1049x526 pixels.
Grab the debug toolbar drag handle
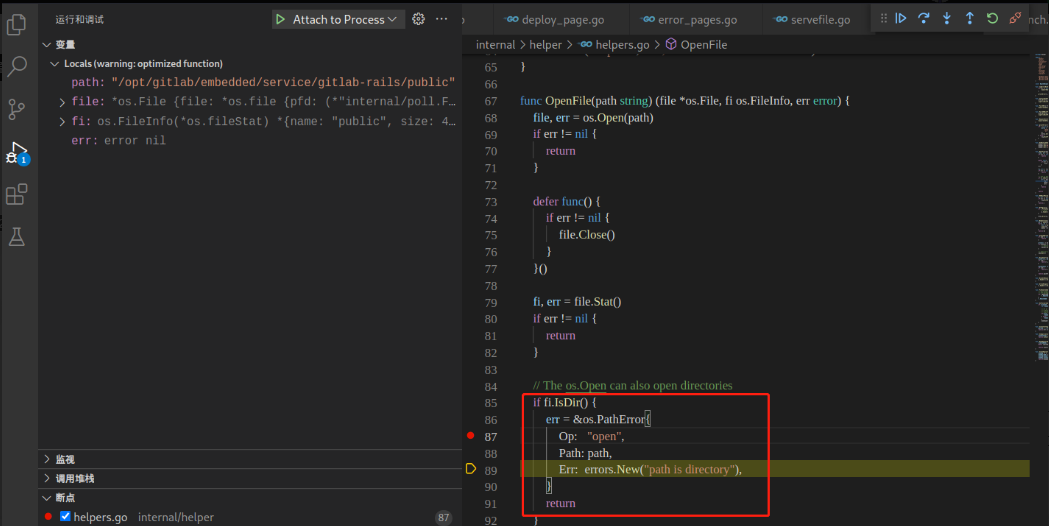(x=884, y=18)
